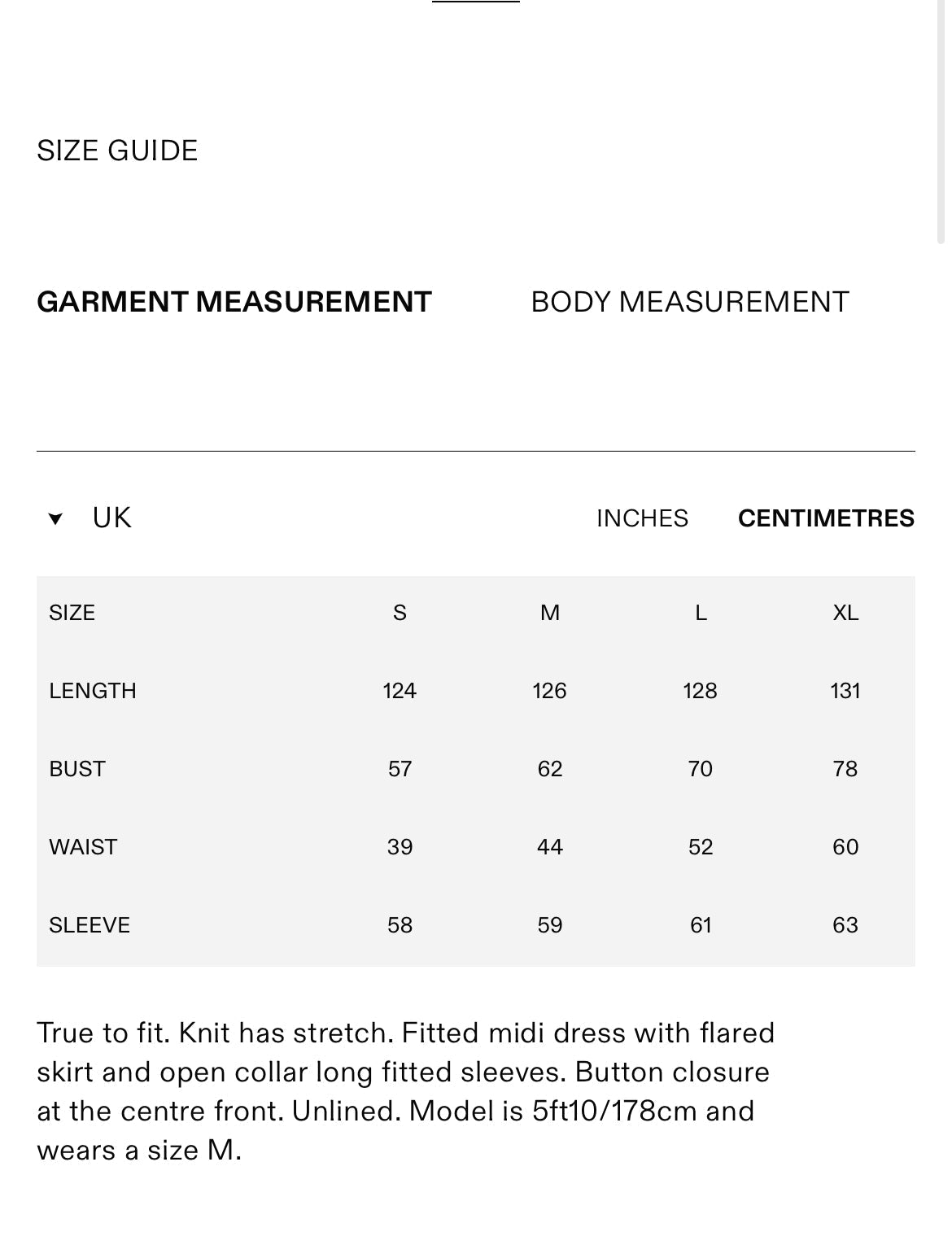Click the M waist value 44

[550, 847]
